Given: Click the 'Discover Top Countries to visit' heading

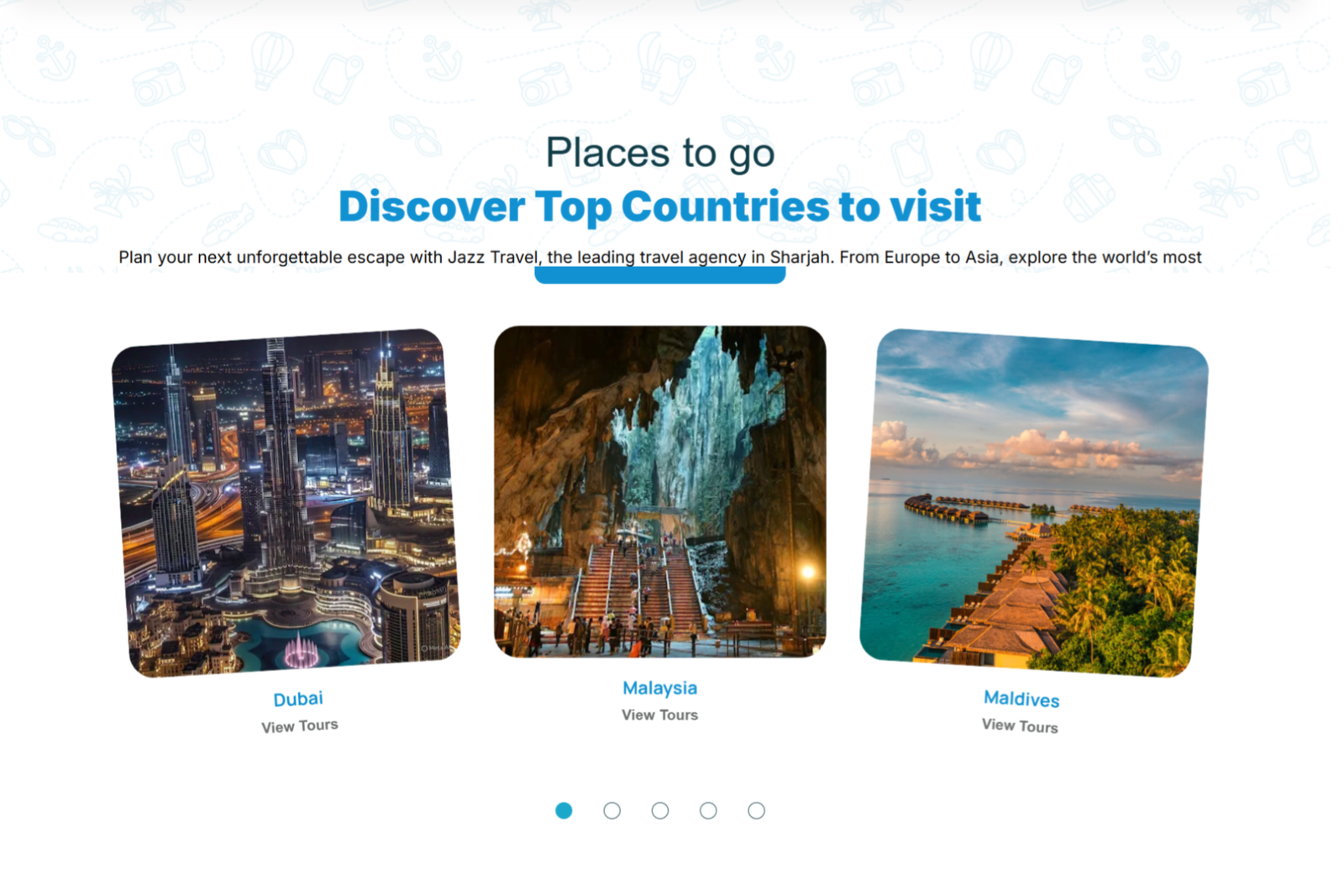Looking at the screenshot, I should pos(660,207).
